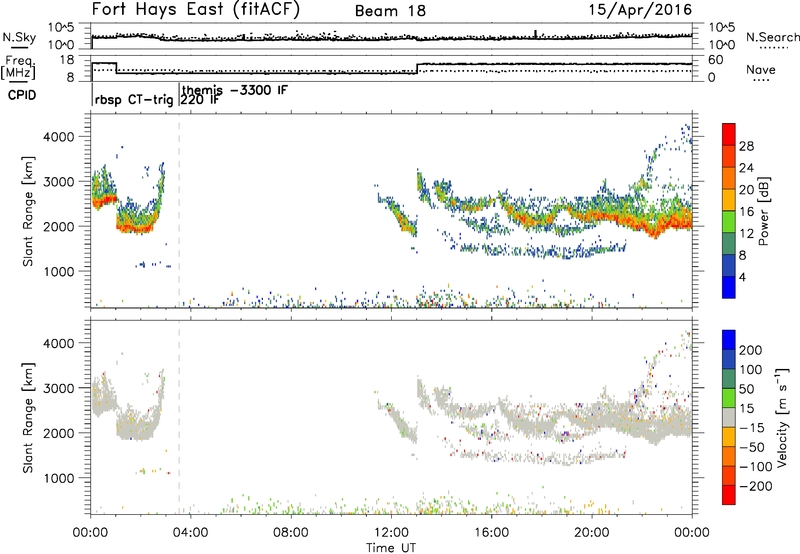The height and width of the screenshot is (554, 800).
Task: Click the date "15/Apr/2016"
Action: (640, 10)
